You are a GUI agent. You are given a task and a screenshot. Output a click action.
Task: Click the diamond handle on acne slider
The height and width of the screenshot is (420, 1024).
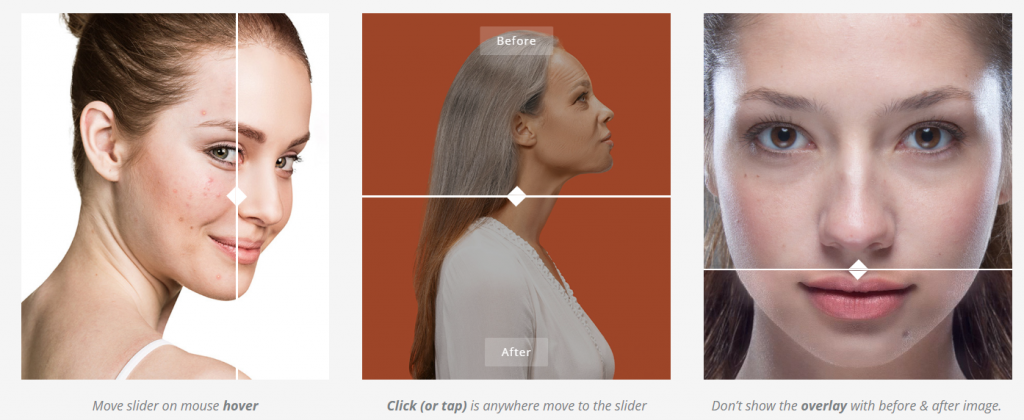click(236, 196)
